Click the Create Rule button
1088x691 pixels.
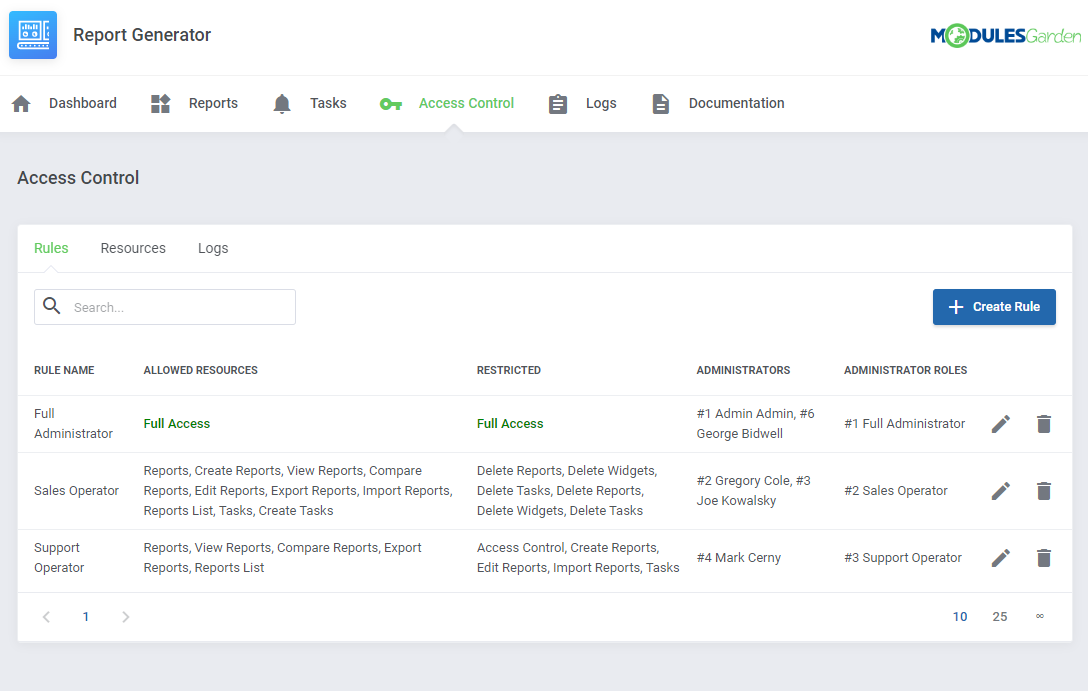coord(994,307)
